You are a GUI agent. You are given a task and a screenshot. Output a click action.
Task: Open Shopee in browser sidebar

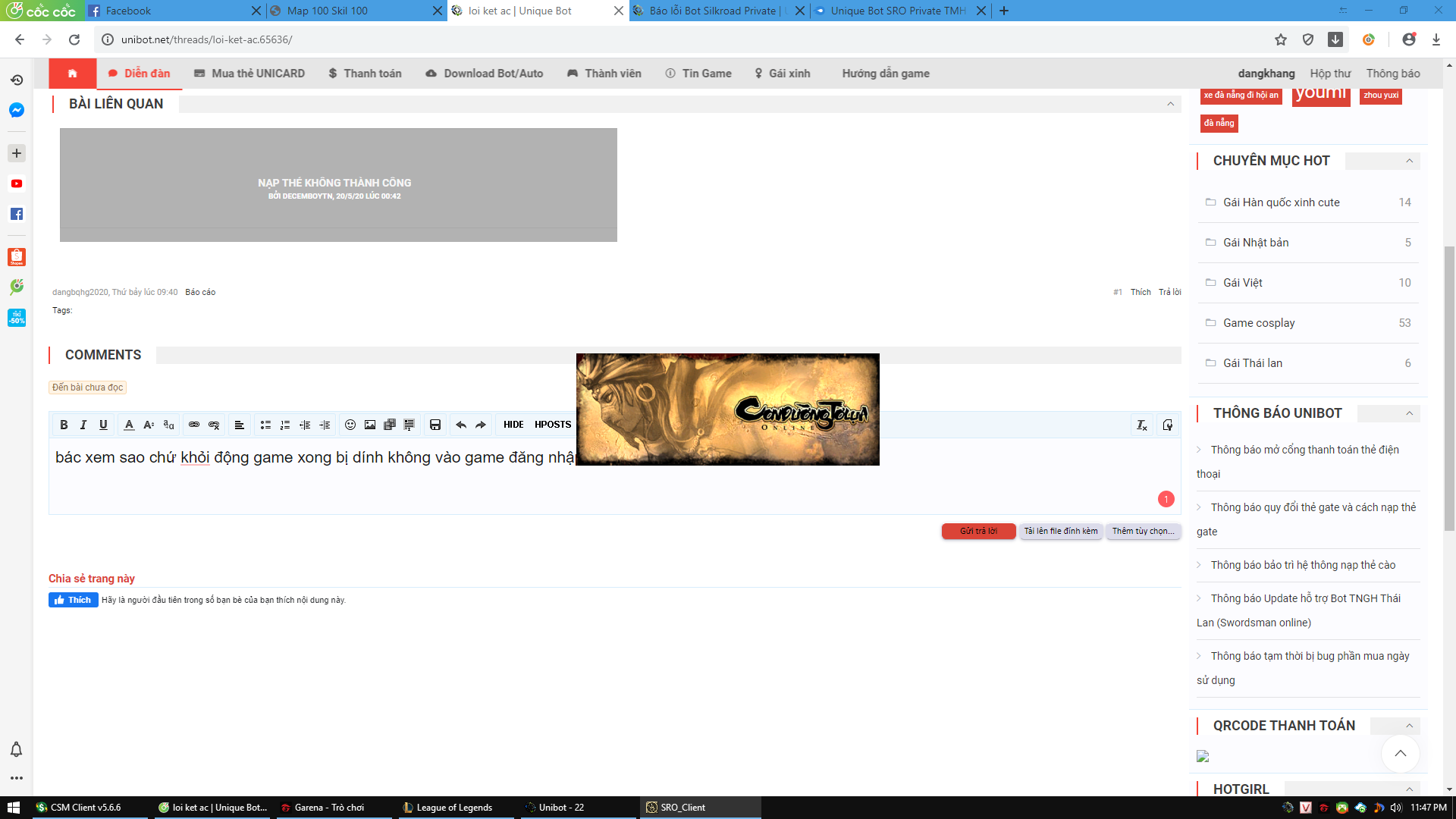(17, 257)
